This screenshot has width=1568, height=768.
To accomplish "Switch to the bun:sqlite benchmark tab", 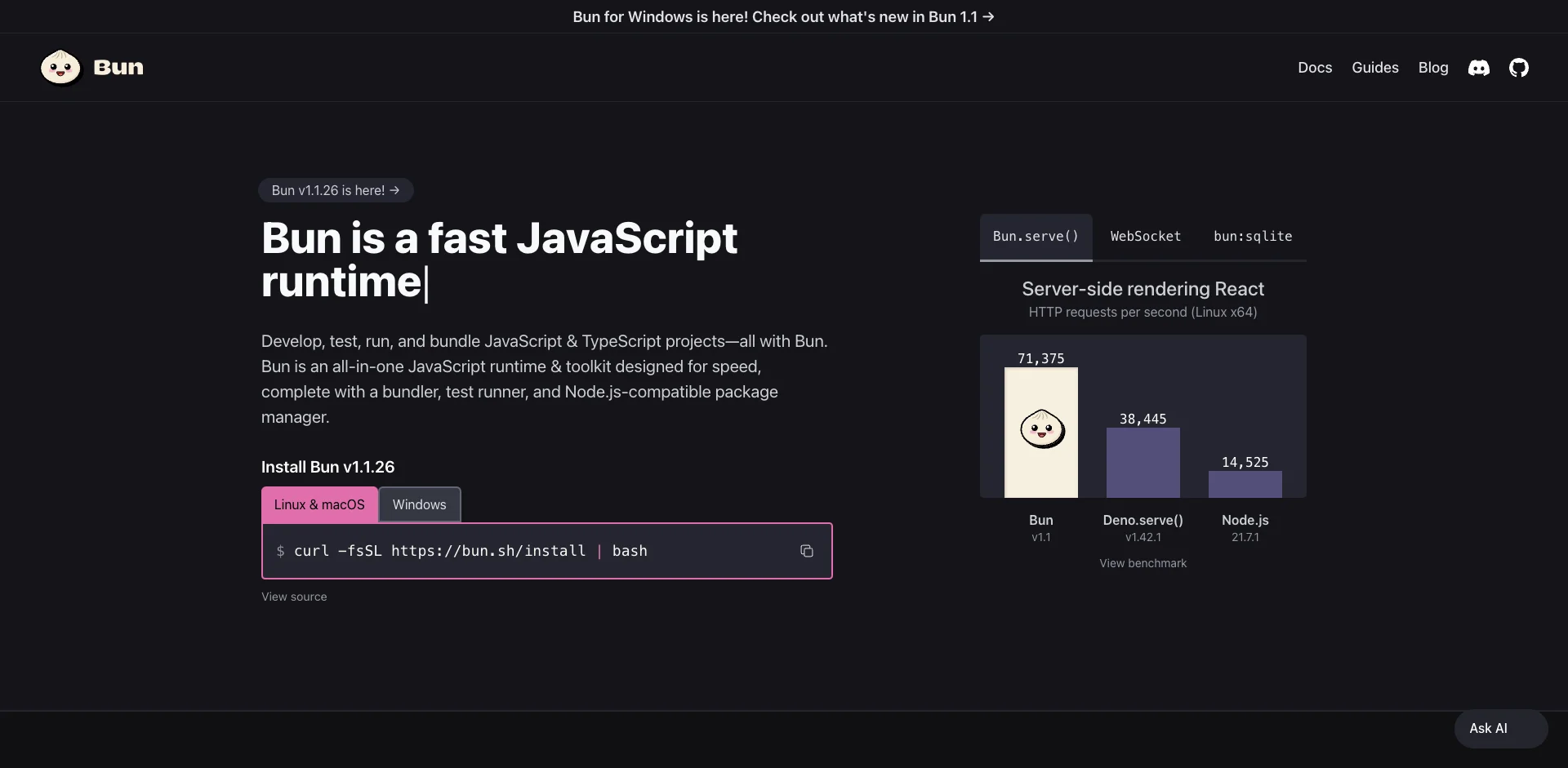I will pos(1253,237).
